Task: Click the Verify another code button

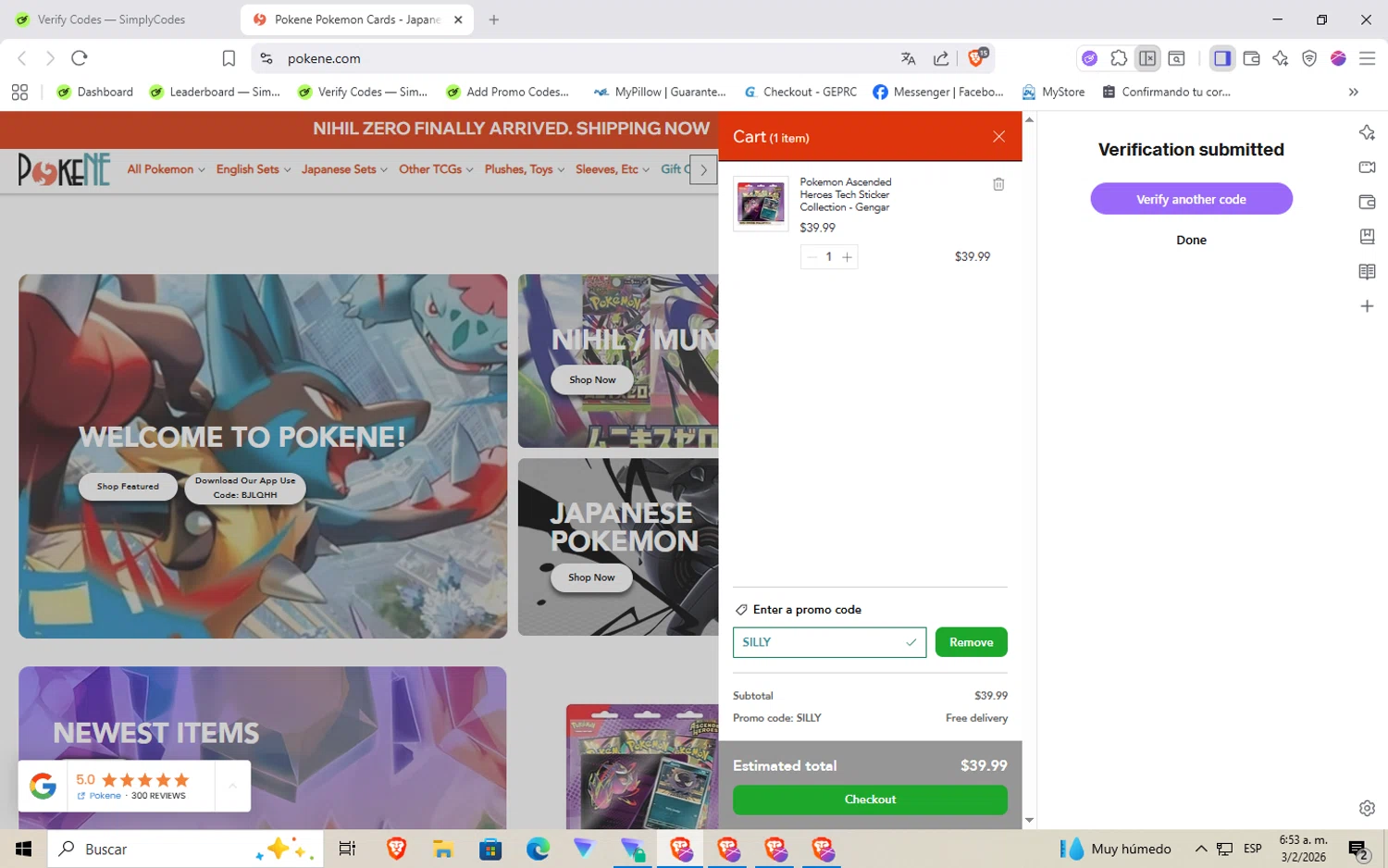Action: (x=1191, y=199)
